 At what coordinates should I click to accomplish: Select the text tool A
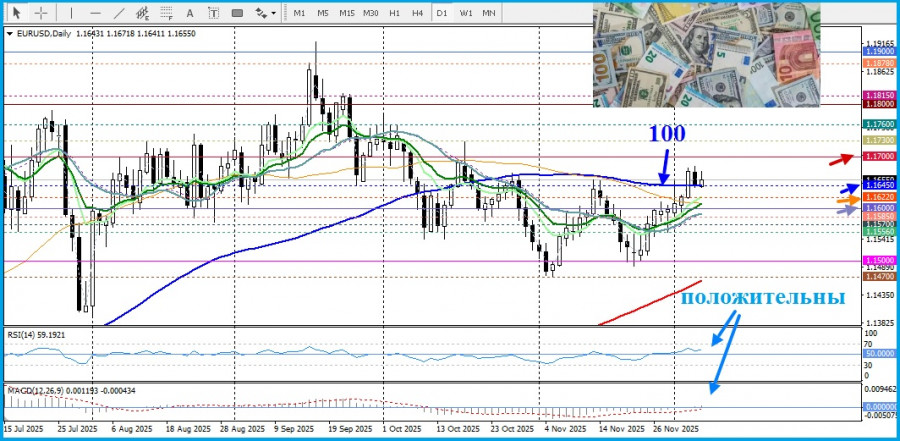(x=190, y=13)
